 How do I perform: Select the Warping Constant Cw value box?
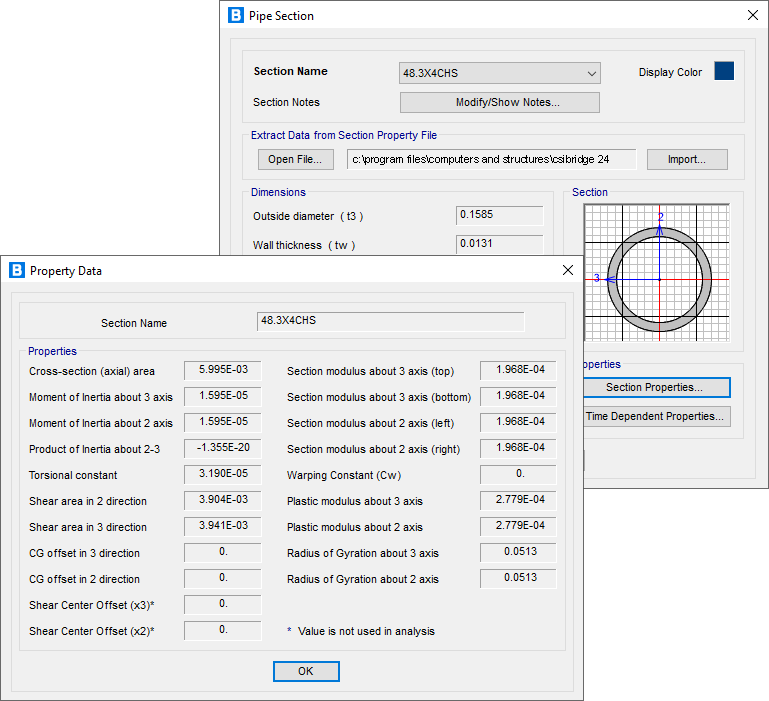pos(518,474)
